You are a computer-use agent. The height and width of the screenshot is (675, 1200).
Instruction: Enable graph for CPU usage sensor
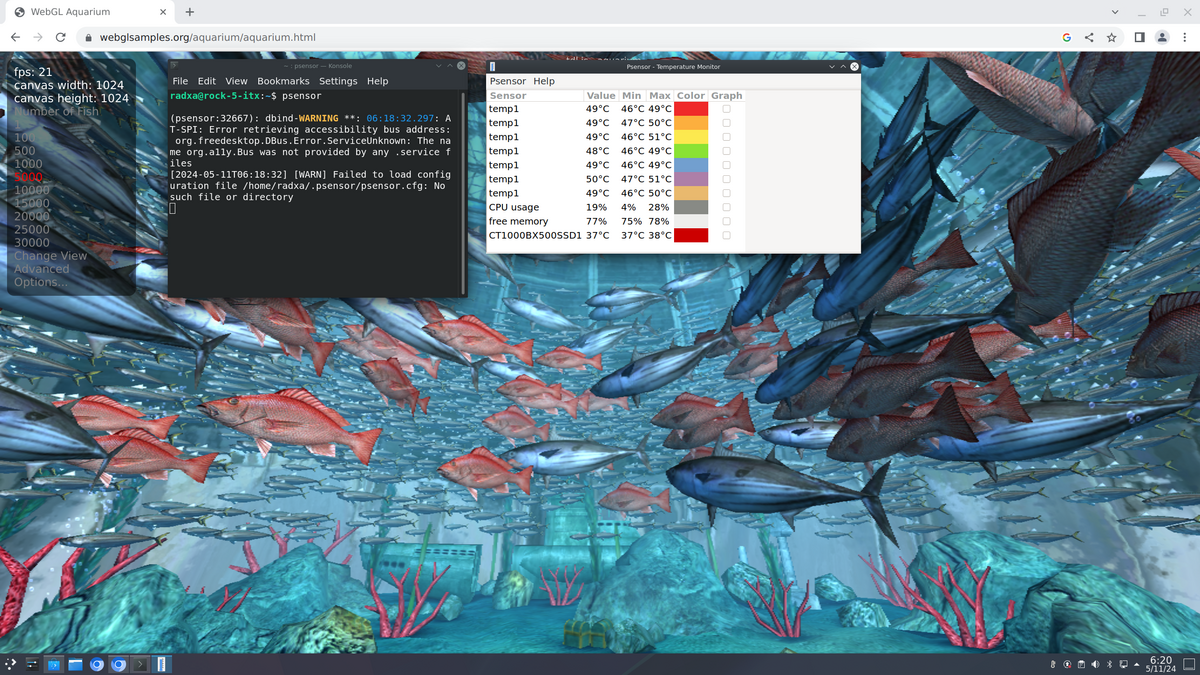click(x=727, y=207)
